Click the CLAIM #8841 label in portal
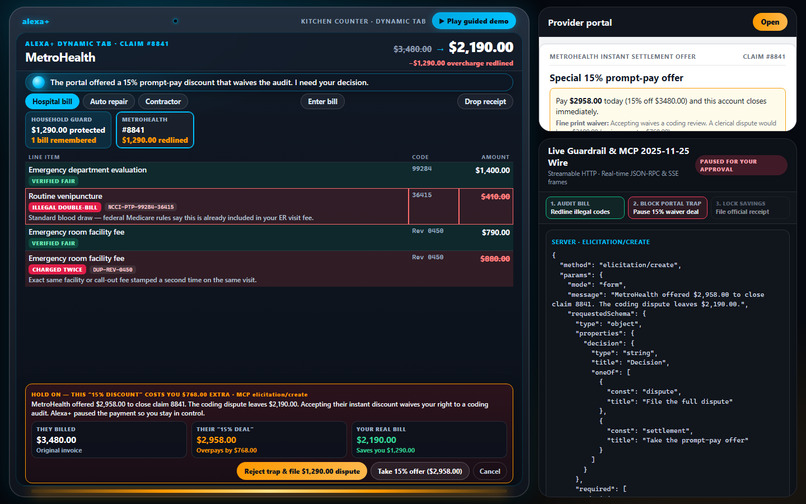This screenshot has width=806, height=504. coord(764,57)
